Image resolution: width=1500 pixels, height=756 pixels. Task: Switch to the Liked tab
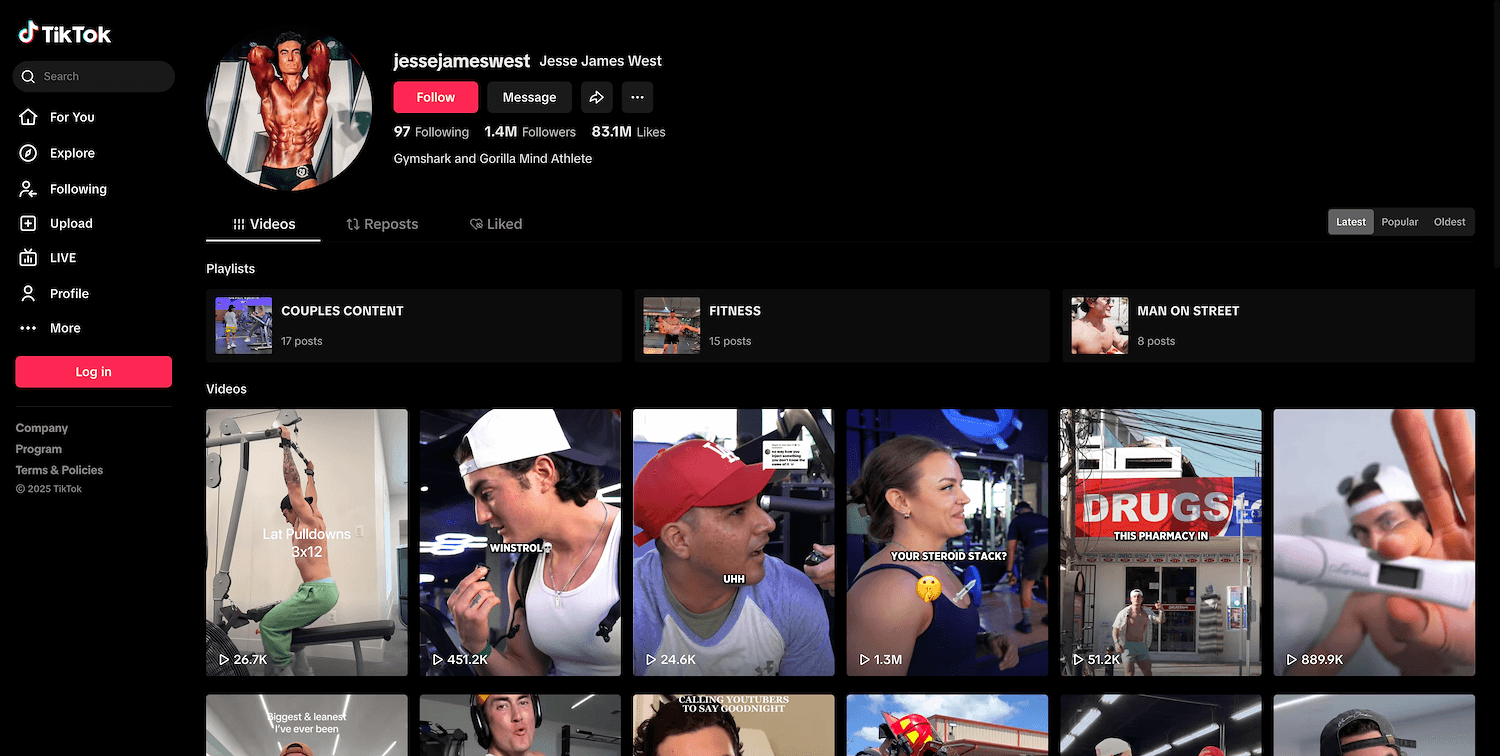point(496,224)
